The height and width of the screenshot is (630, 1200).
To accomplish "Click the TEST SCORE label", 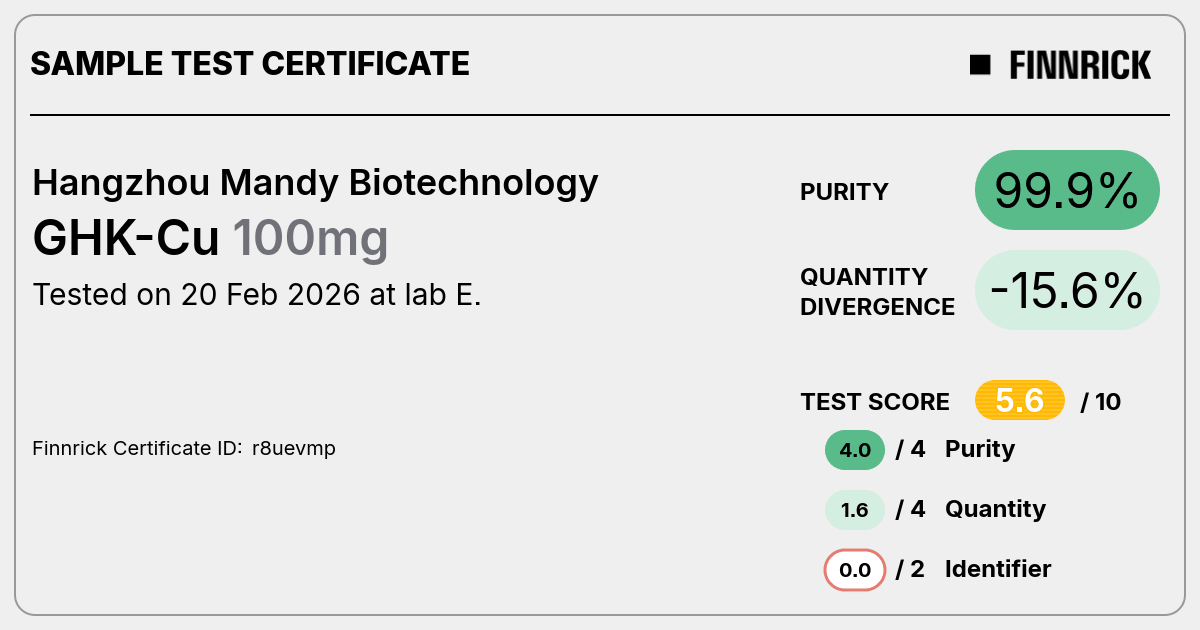I will pyautogui.click(x=875, y=402).
